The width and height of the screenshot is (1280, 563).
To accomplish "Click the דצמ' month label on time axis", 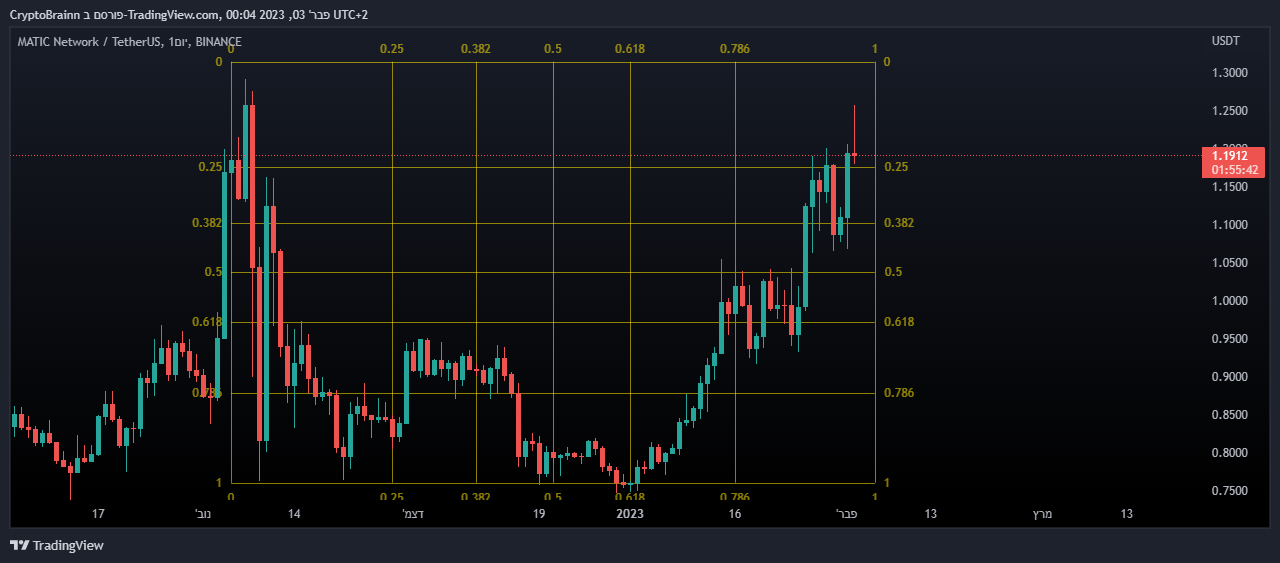I will 413,514.
